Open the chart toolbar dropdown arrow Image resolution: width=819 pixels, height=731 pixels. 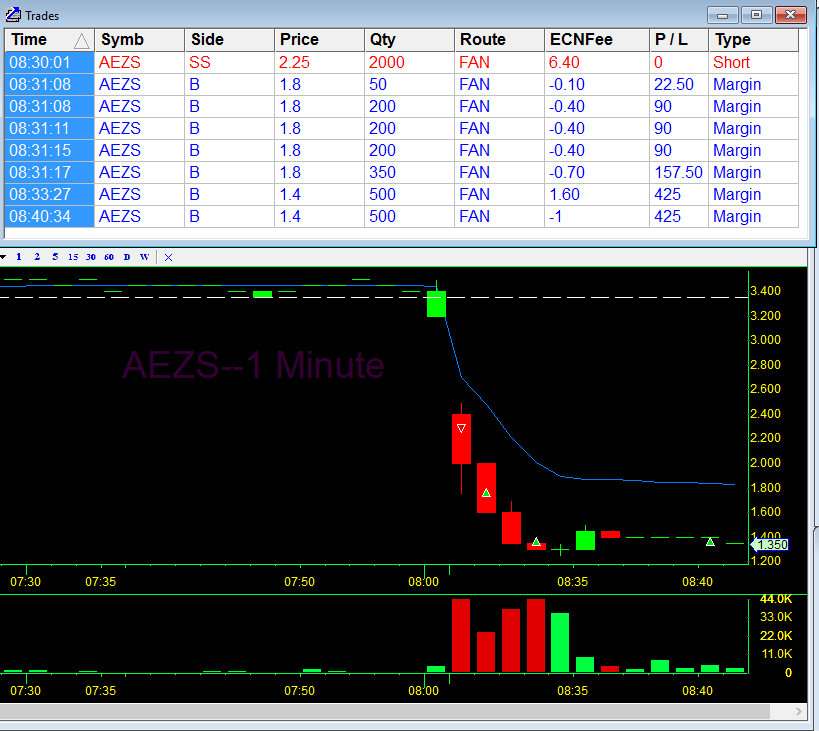coord(3,257)
